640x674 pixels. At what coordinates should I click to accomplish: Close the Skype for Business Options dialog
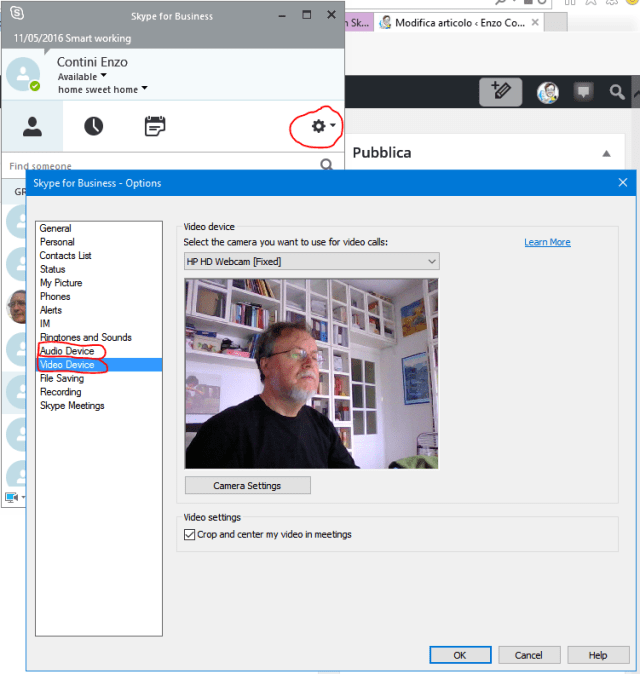point(623,183)
